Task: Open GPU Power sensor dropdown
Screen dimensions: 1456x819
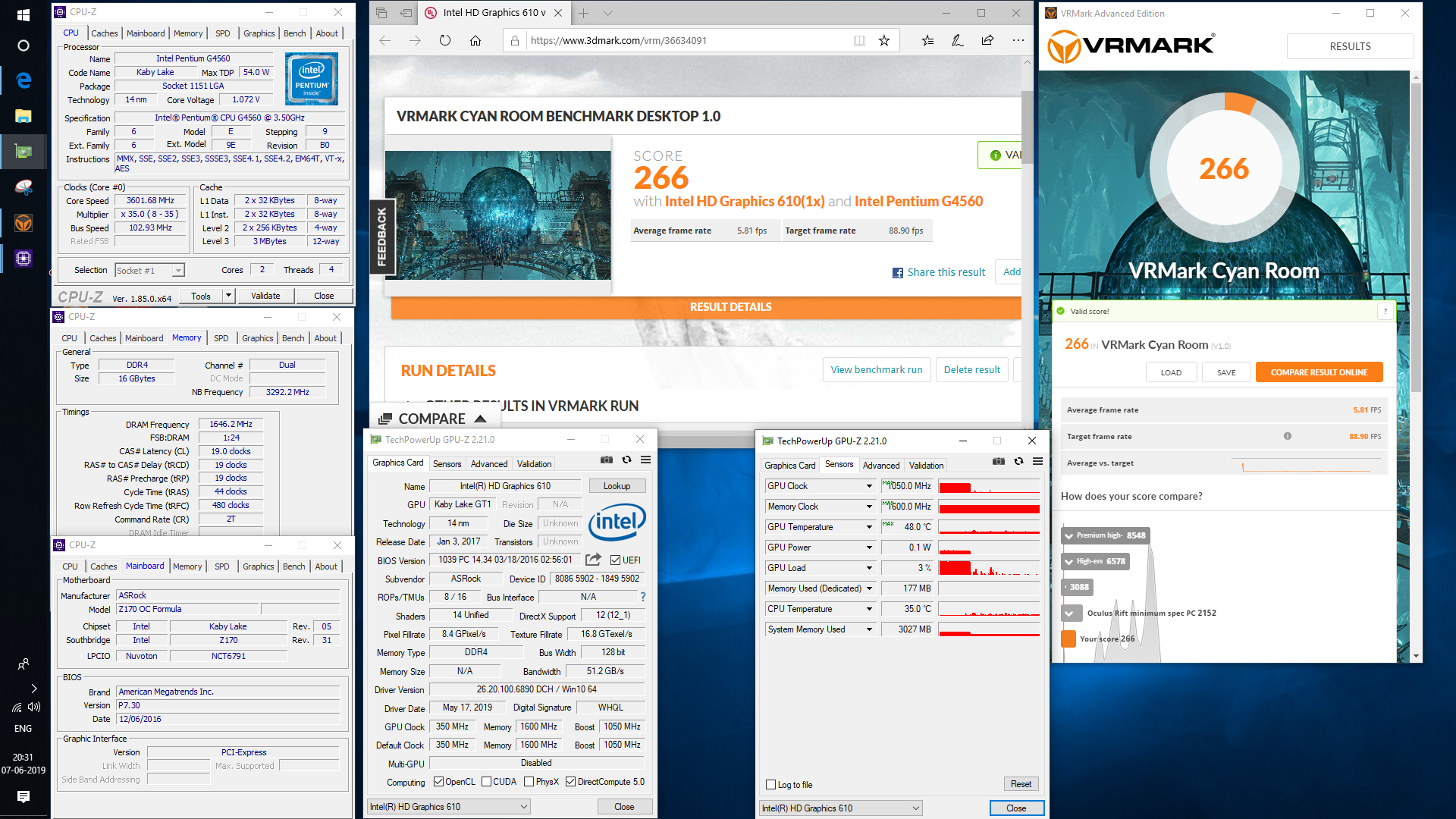Action: point(869,548)
